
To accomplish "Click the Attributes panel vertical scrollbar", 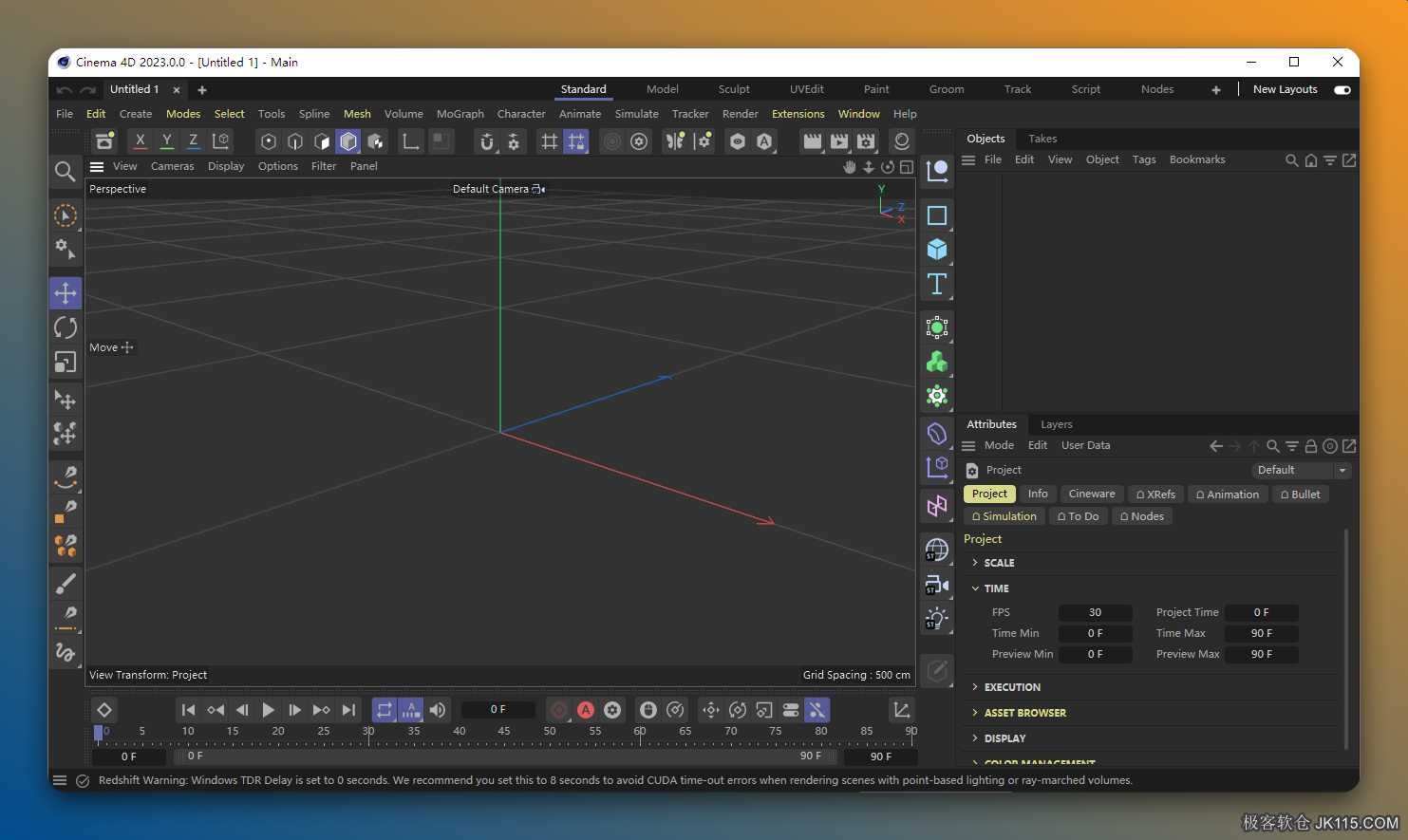I will tap(1346, 639).
